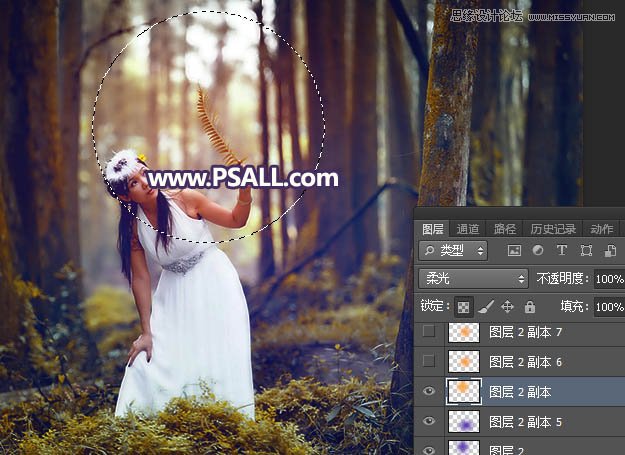625x455 pixels.
Task: Filter layers by smart object icon
Action: tap(610, 250)
